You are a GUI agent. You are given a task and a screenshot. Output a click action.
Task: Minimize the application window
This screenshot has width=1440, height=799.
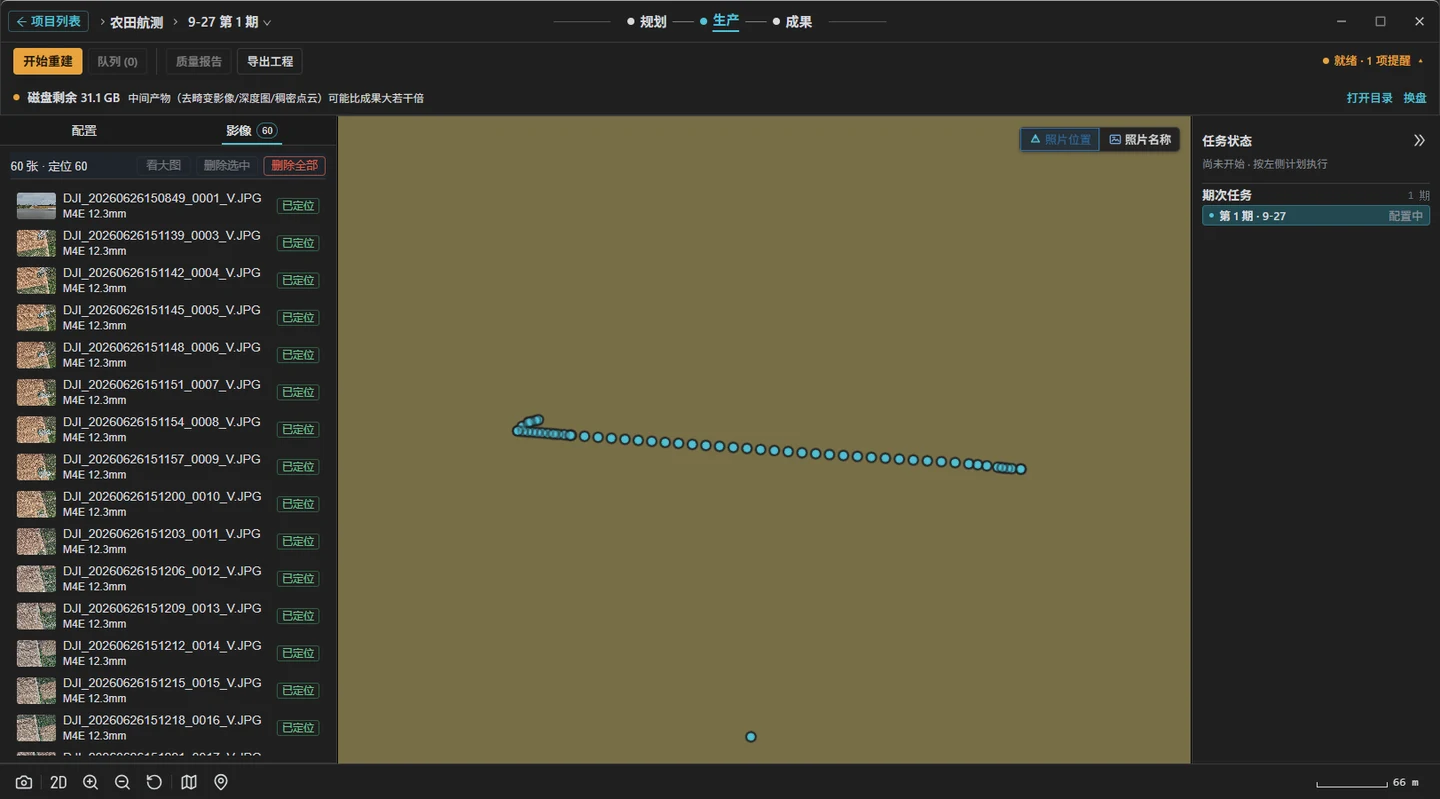click(1341, 21)
